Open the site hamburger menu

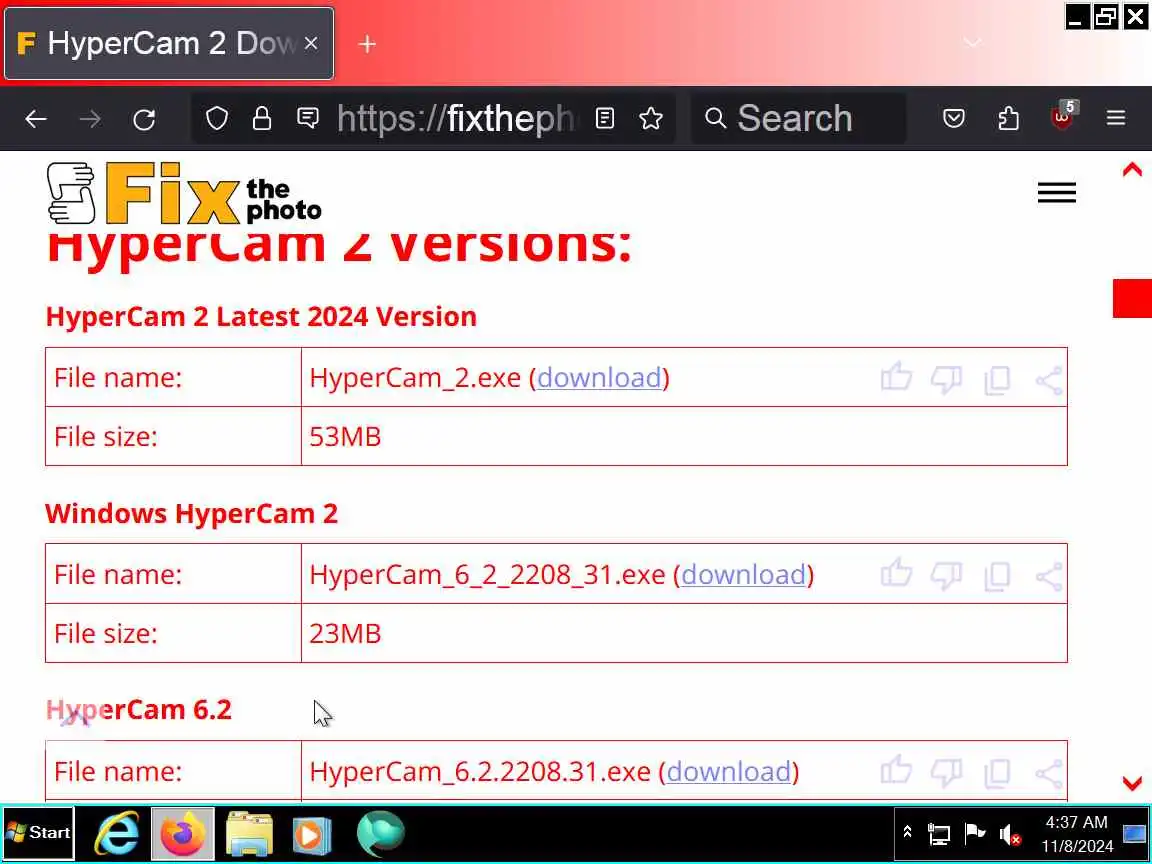tap(1056, 192)
